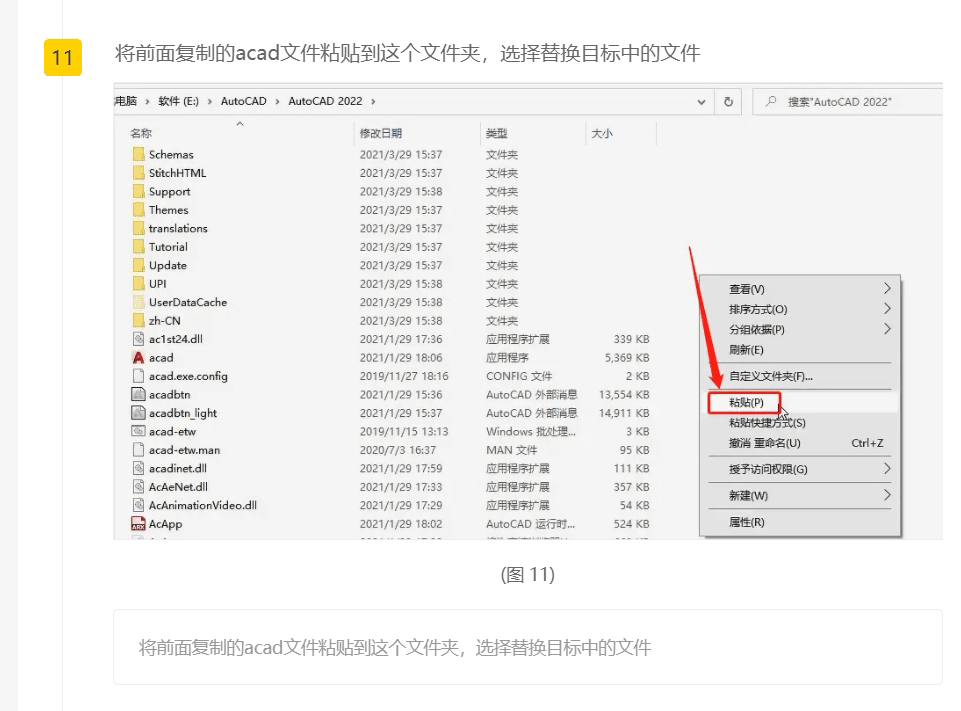The height and width of the screenshot is (711, 961).
Task: Click the refresh icon in address bar
Action: 729,101
